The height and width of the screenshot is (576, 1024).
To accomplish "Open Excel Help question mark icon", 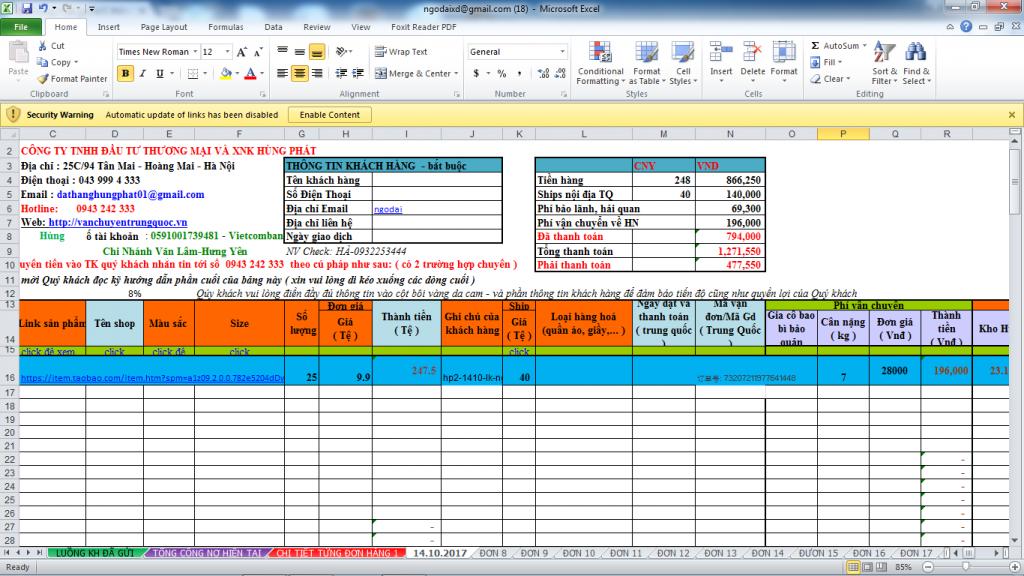I will [x=966, y=27].
